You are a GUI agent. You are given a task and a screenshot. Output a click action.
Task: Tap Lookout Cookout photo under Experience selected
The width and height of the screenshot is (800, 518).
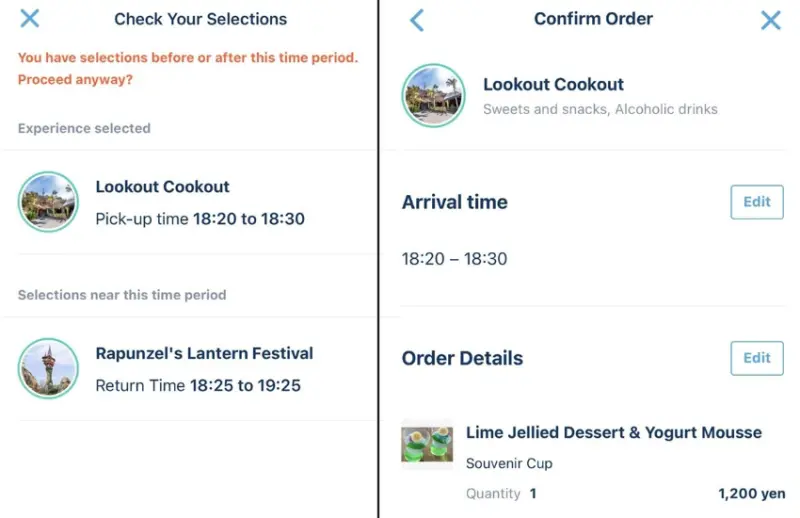pos(48,202)
